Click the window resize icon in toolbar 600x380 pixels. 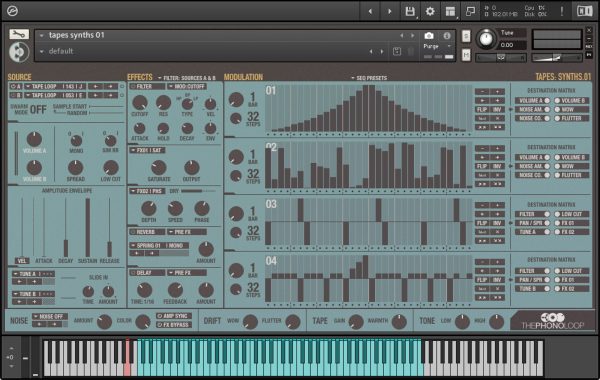click(470, 11)
